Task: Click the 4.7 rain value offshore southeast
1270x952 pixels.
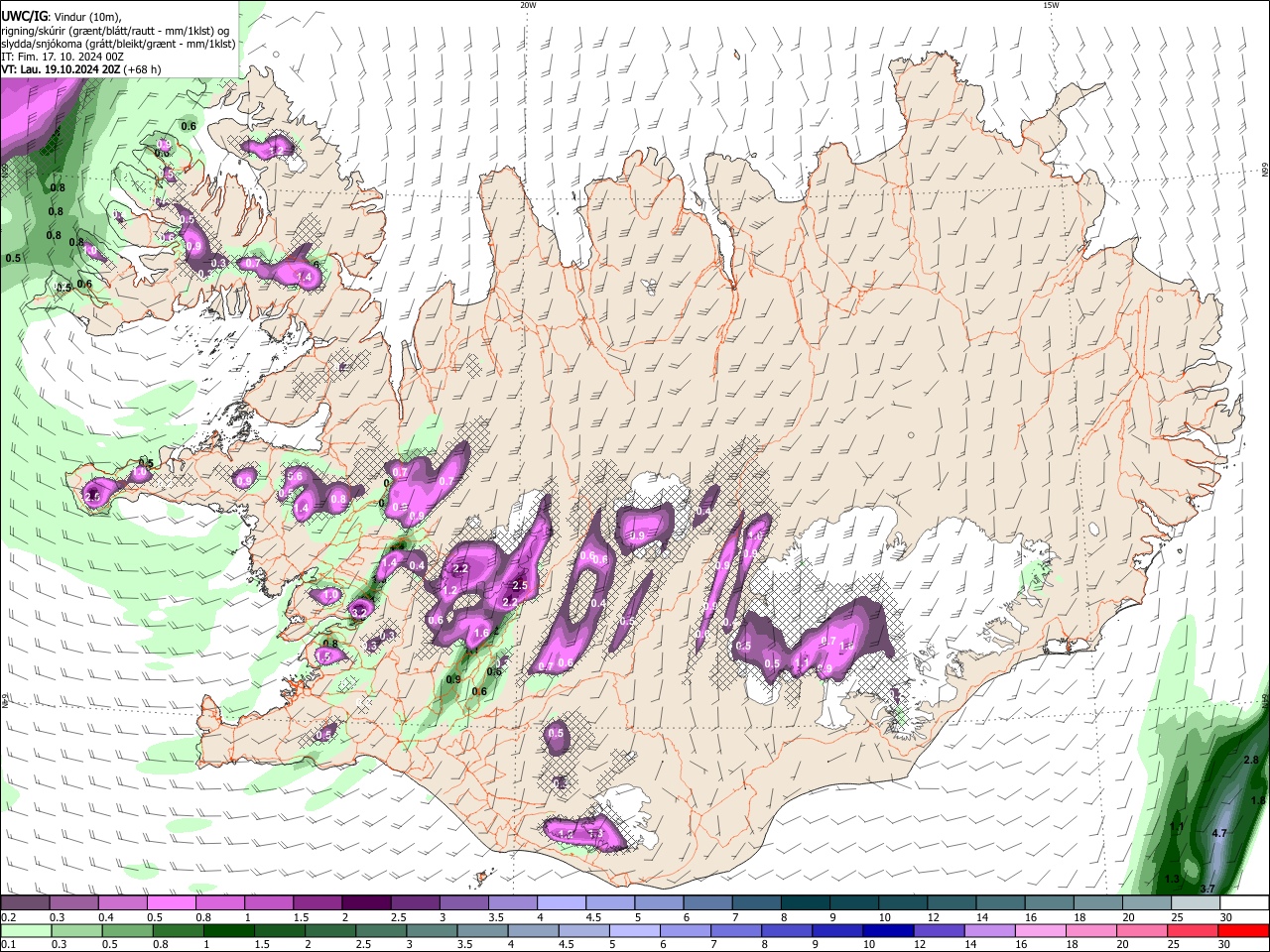Action: point(1220,834)
